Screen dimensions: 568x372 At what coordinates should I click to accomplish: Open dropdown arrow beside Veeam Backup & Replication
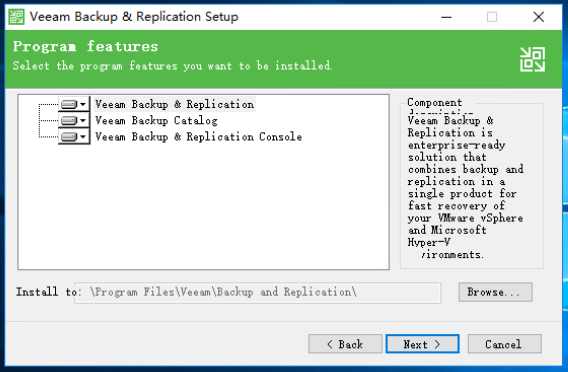coord(83,104)
